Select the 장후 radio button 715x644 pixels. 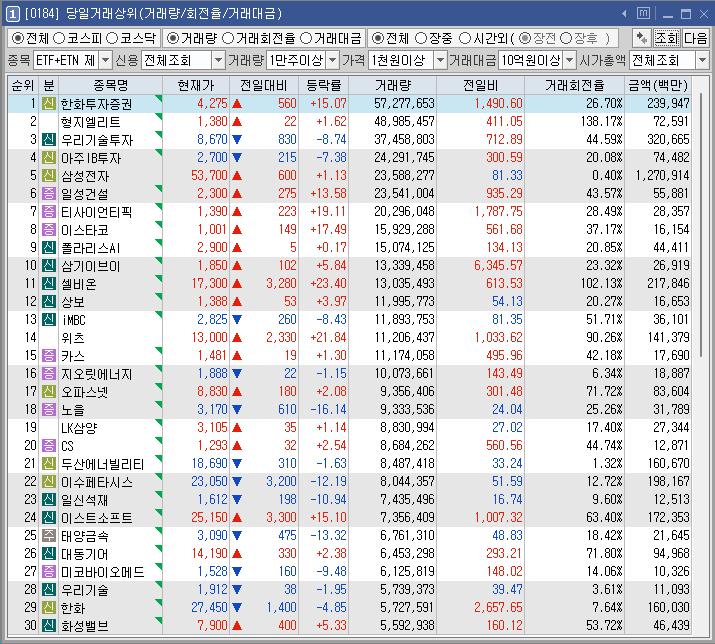[x=566, y=38]
